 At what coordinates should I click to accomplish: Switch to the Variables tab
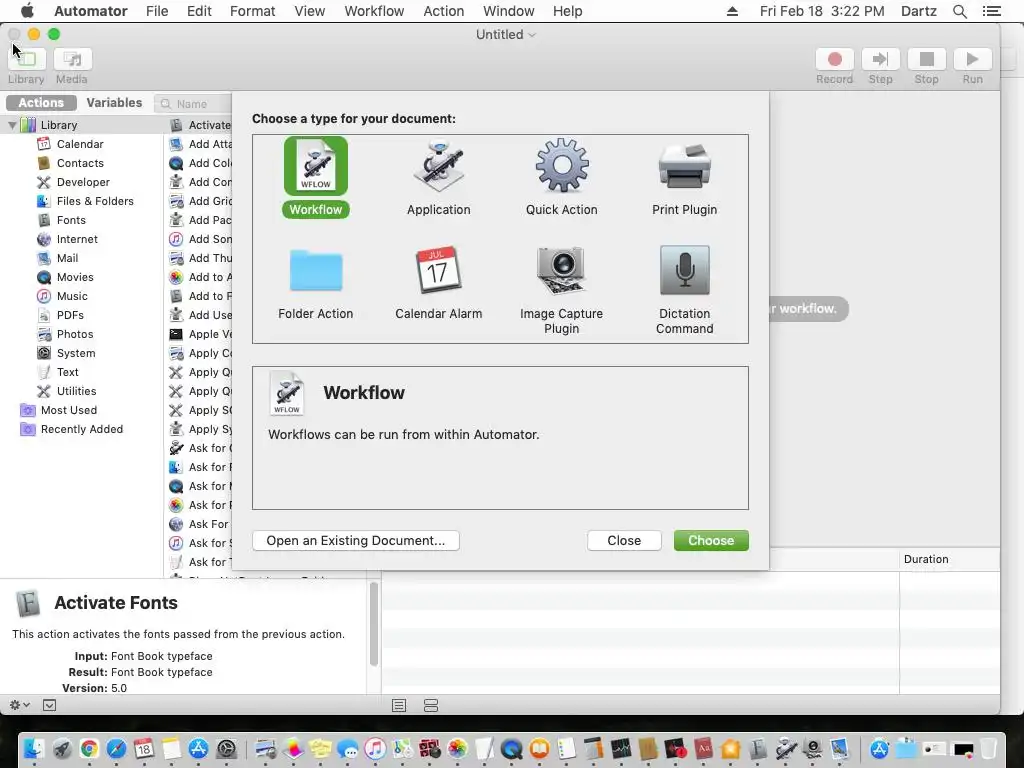click(114, 103)
